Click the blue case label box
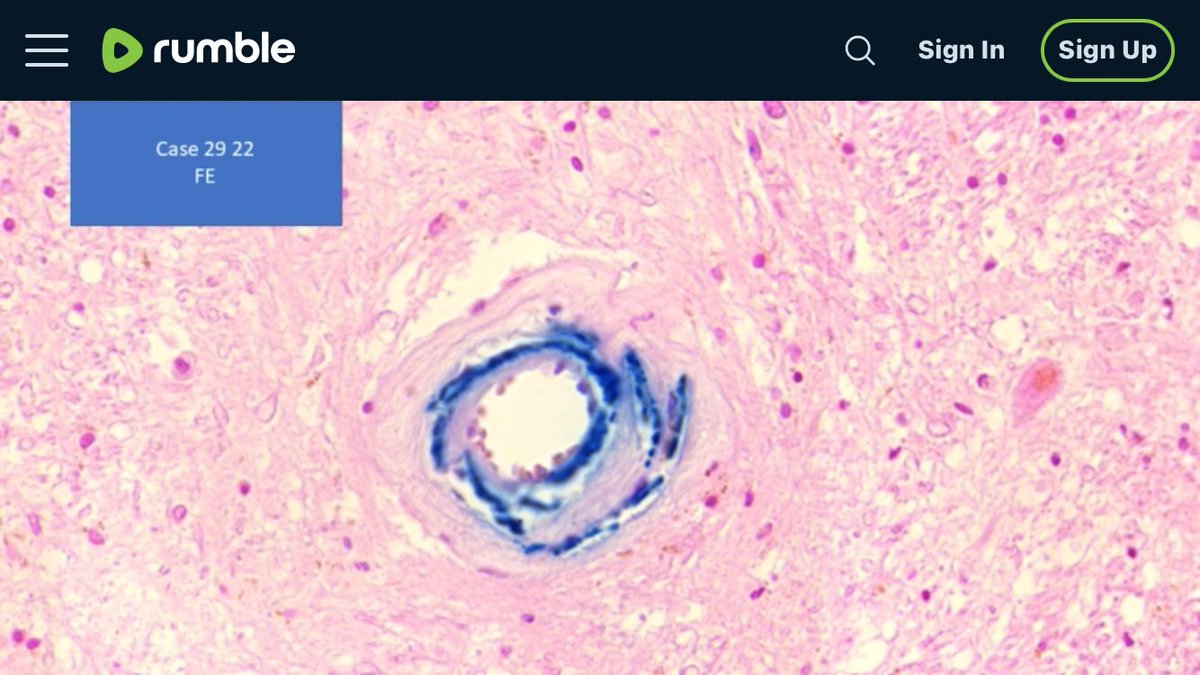Image resolution: width=1200 pixels, height=675 pixels. (x=206, y=162)
